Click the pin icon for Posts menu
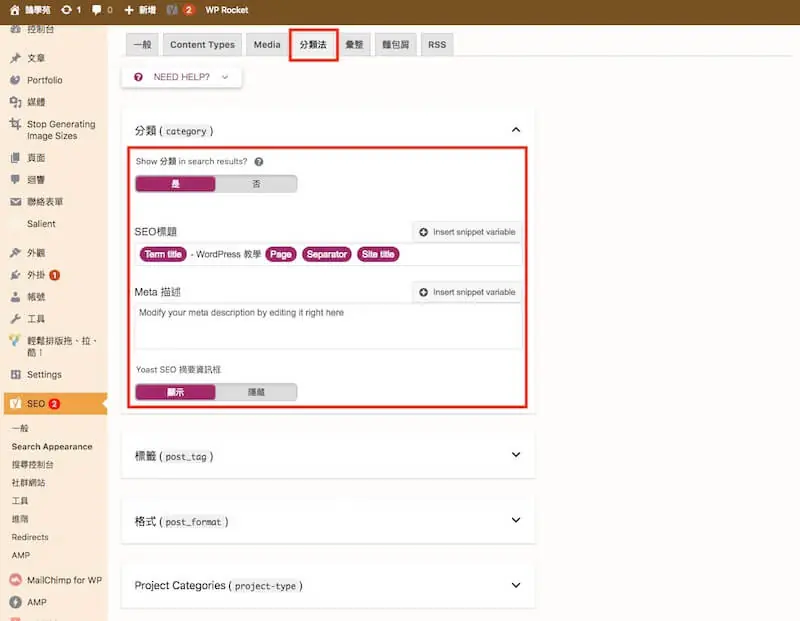 coord(15,58)
